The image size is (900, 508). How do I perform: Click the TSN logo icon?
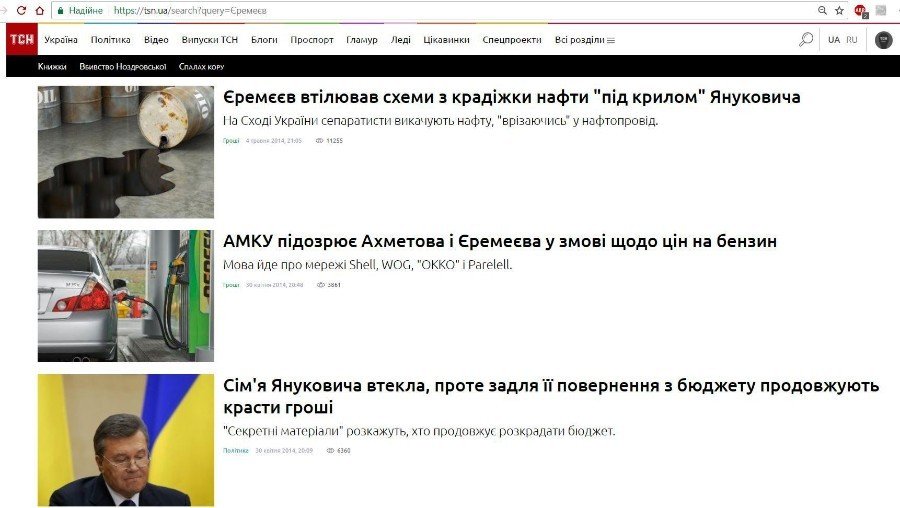(20, 40)
